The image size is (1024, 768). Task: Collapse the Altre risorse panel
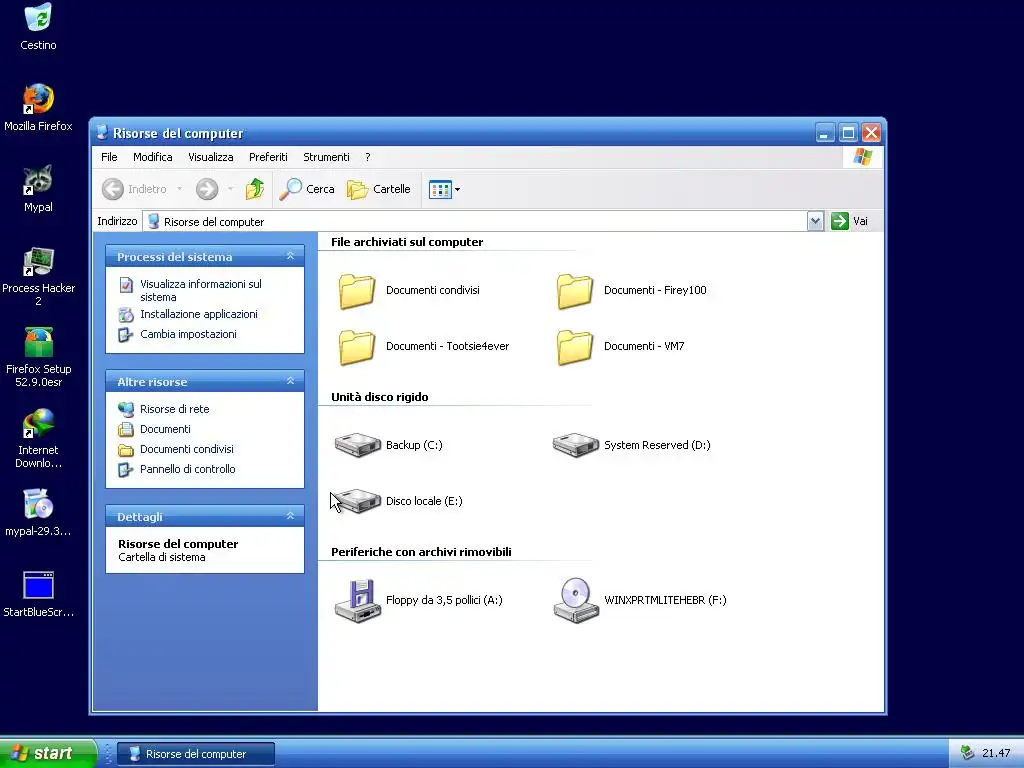(291, 381)
